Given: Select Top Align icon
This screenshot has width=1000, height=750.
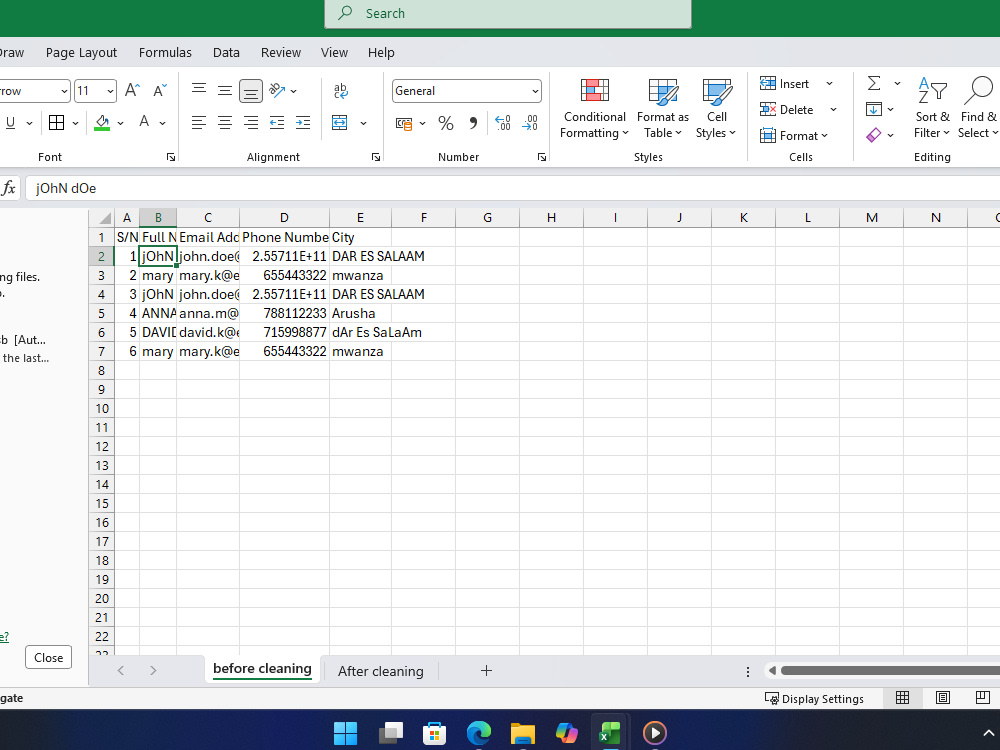Looking at the screenshot, I should (x=199, y=91).
